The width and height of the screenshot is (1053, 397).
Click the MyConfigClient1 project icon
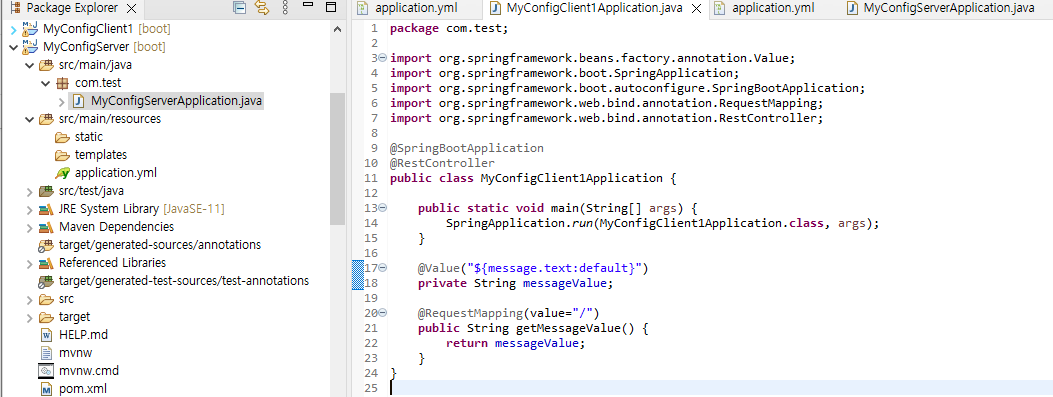click(30, 29)
